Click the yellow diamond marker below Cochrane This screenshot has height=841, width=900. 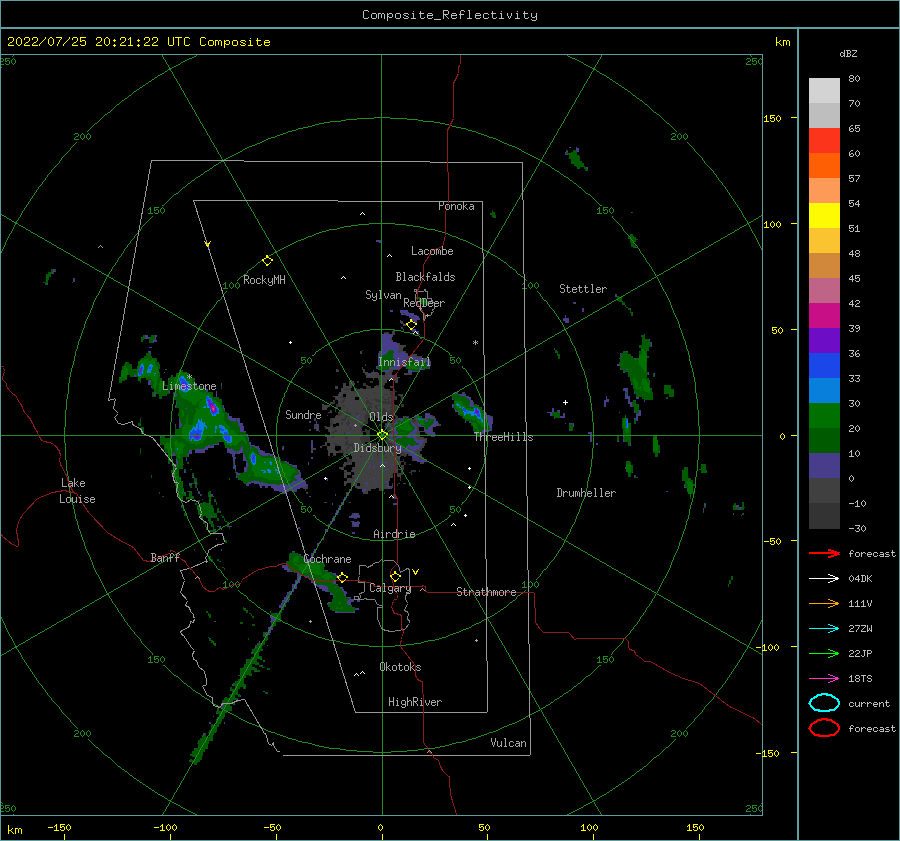pyautogui.click(x=342, y=578)
